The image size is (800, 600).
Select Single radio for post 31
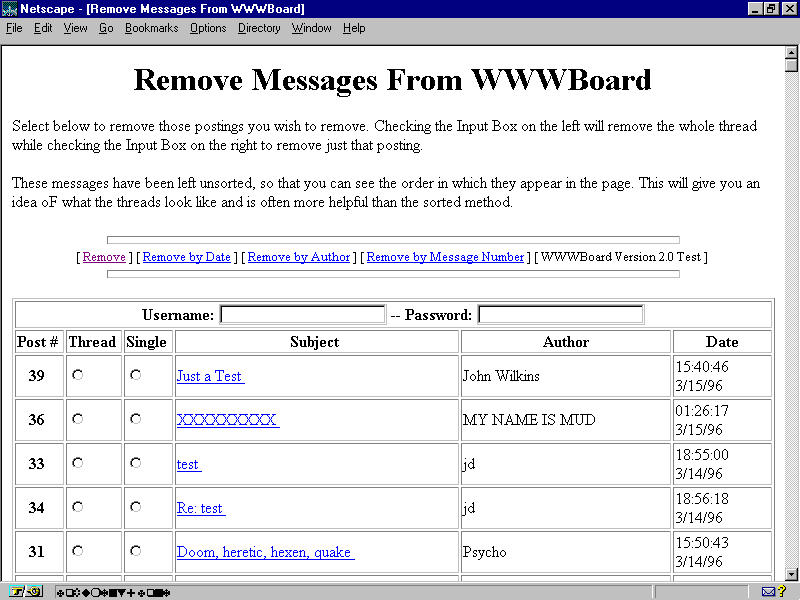(136, 551)
